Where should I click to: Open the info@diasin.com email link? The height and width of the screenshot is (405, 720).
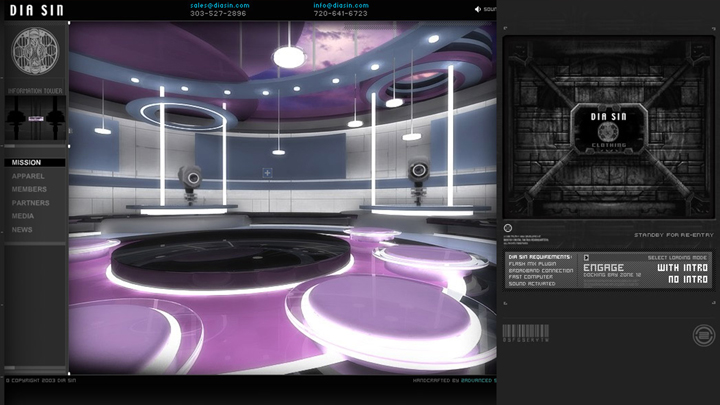click(x=341, y=6)
